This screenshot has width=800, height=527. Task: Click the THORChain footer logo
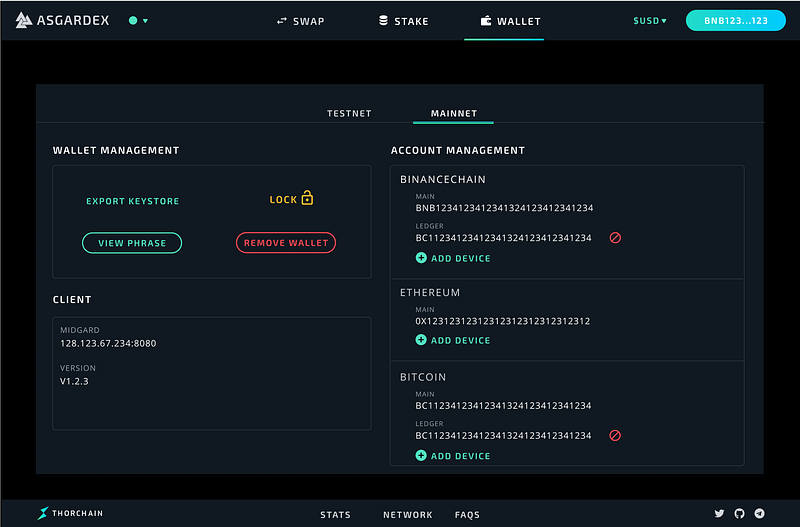pos(70,513)
